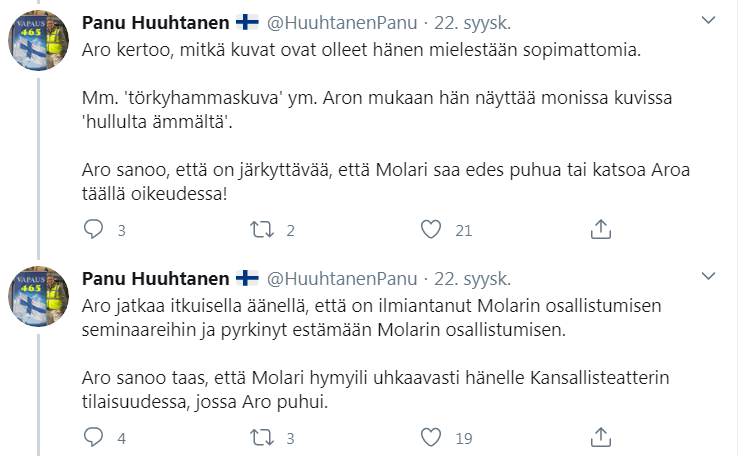Image resolution: width=742 pixels, height=456 pixels.
Task: Retweet the second tweet with 3 retweets
Action: click(262, 437)
